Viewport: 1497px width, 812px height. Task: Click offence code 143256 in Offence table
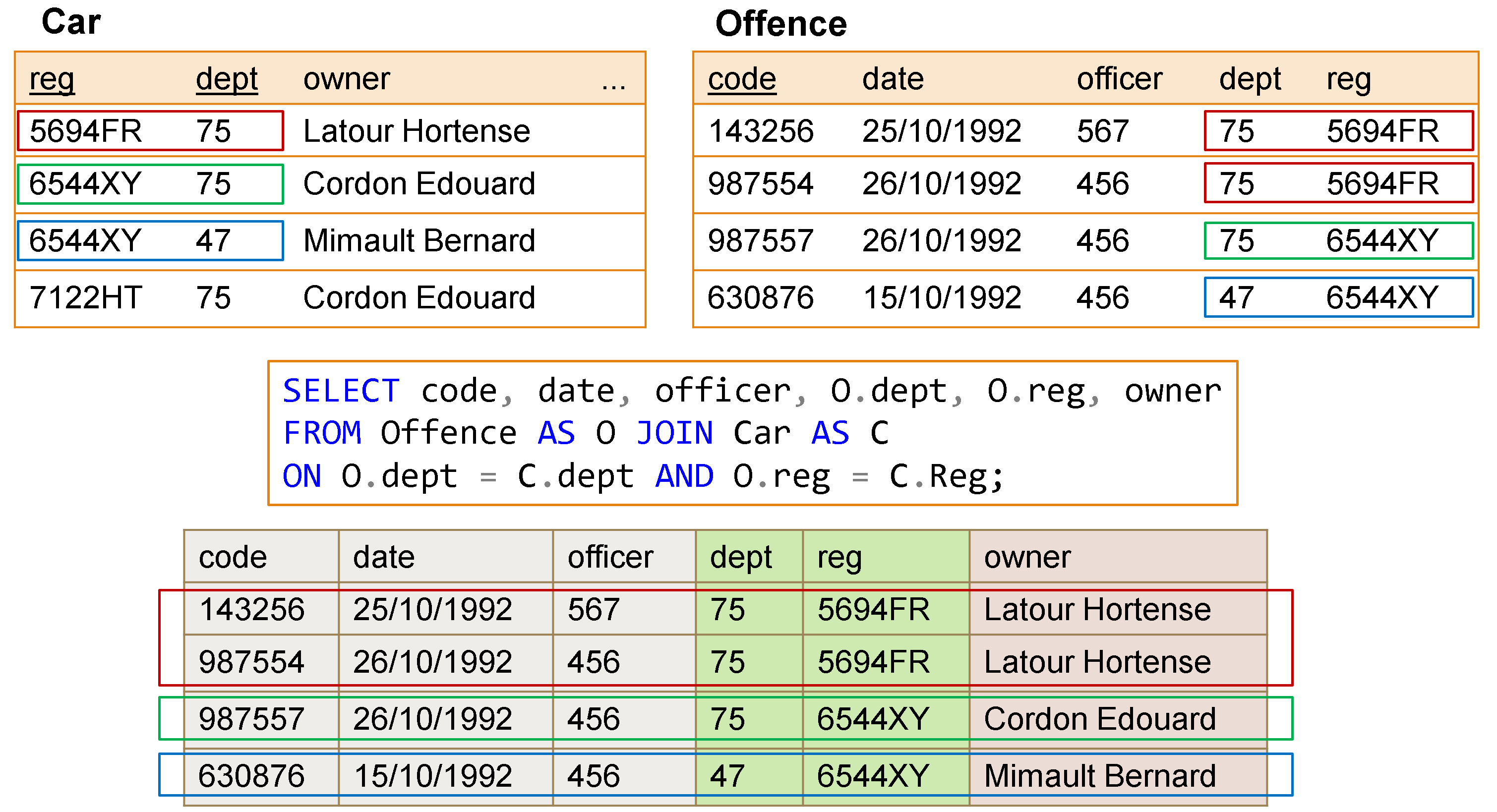760,131
